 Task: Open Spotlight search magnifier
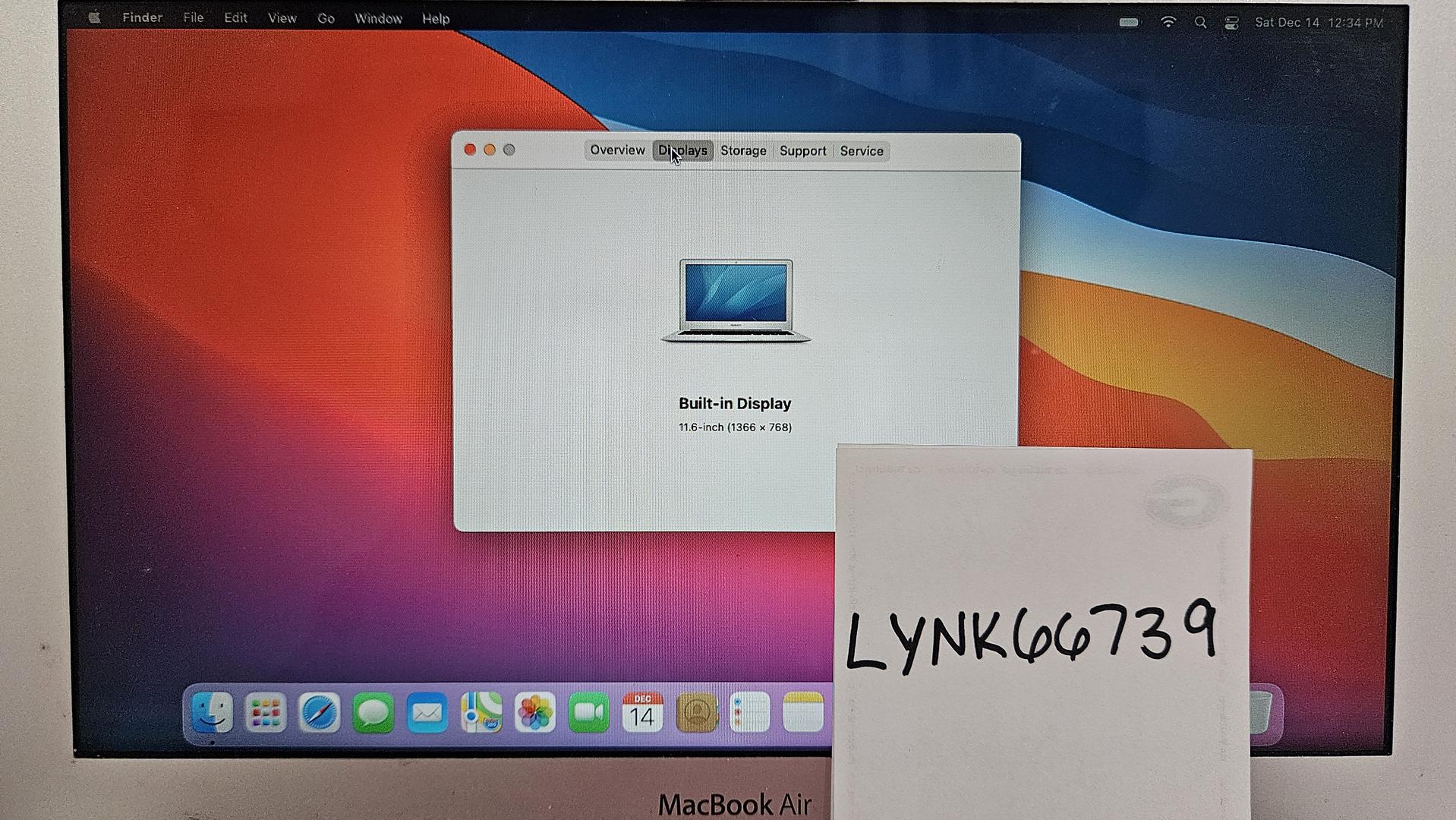(x=1200, y=23)
